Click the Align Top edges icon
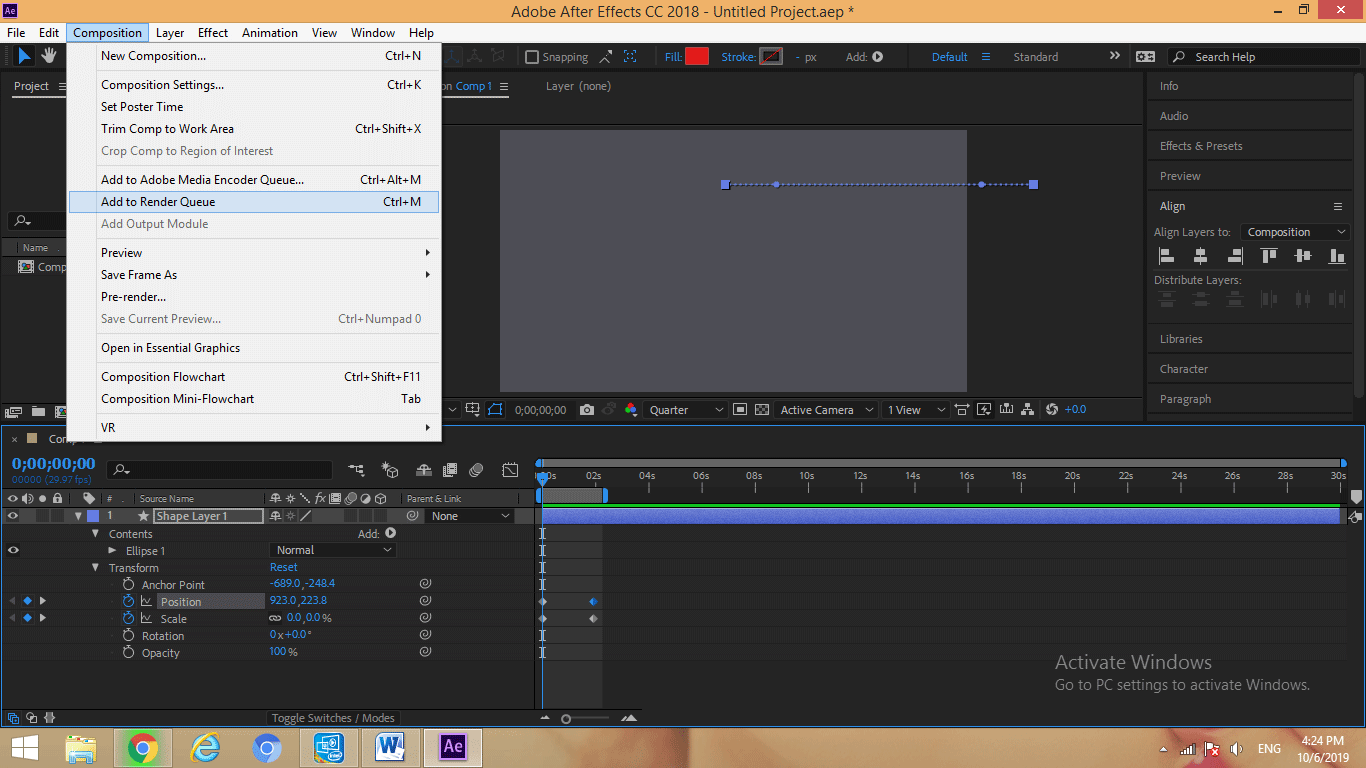This screenshot has width=1366, height=768. 1269,256
